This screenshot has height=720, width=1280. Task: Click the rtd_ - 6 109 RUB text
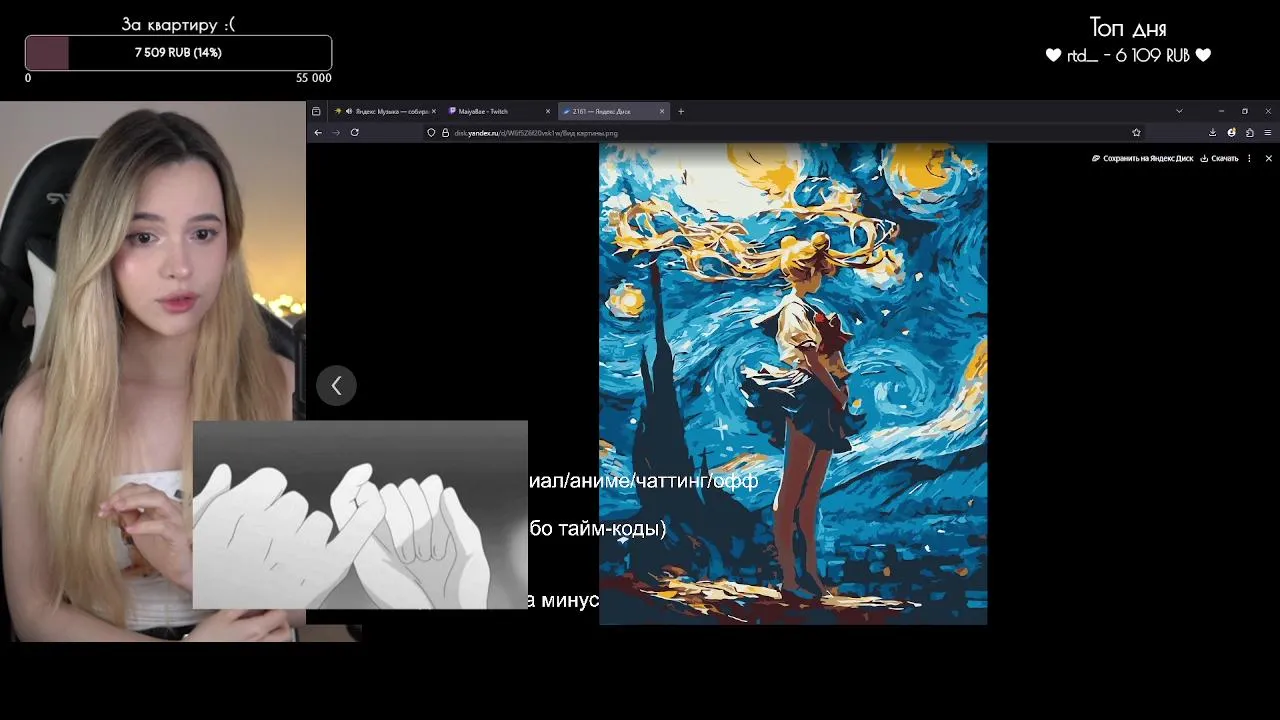coord(1128,56)
